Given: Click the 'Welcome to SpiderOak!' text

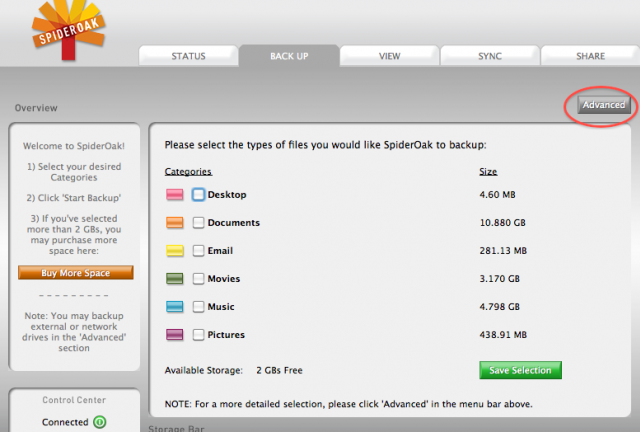Looking at the screenshot, I should 74,146.
